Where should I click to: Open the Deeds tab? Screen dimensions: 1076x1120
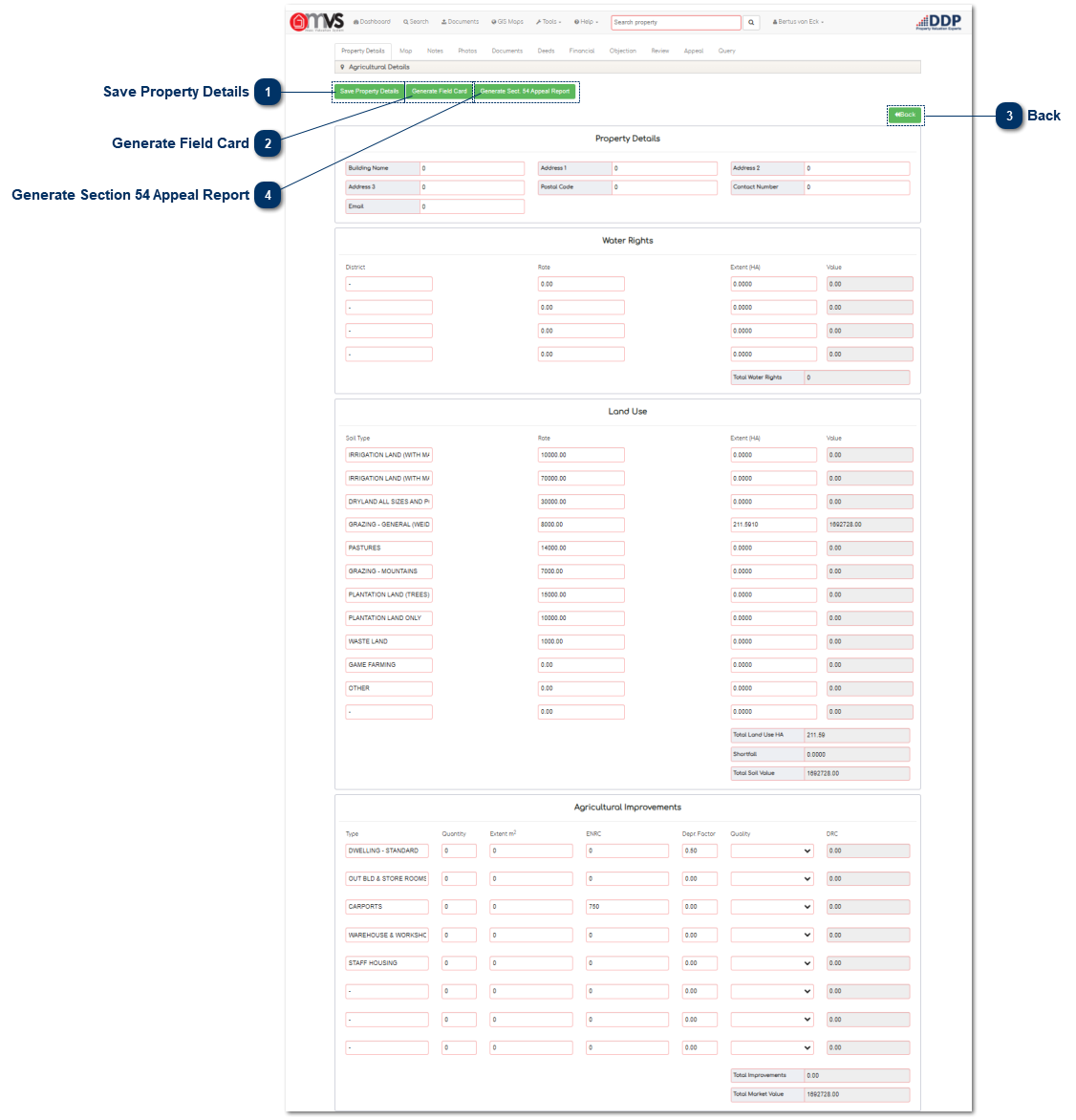(546, 51)
